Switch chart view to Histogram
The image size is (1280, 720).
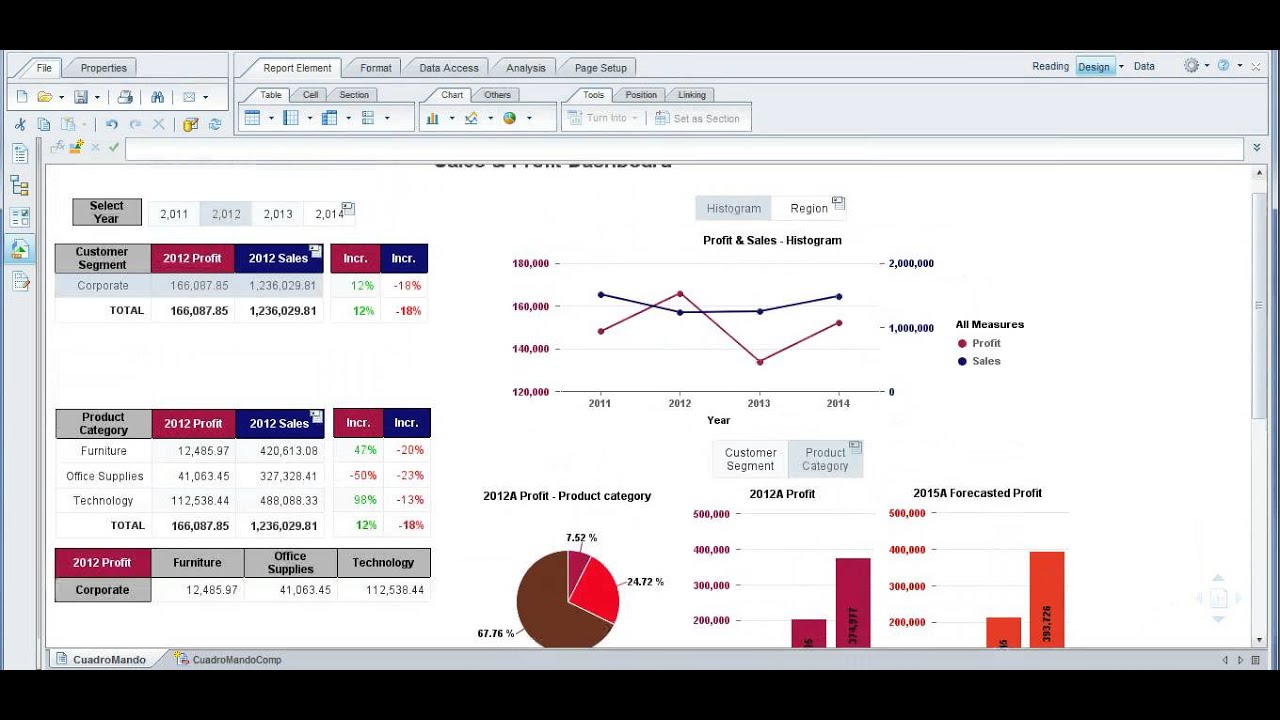click(x=734, y=208)
